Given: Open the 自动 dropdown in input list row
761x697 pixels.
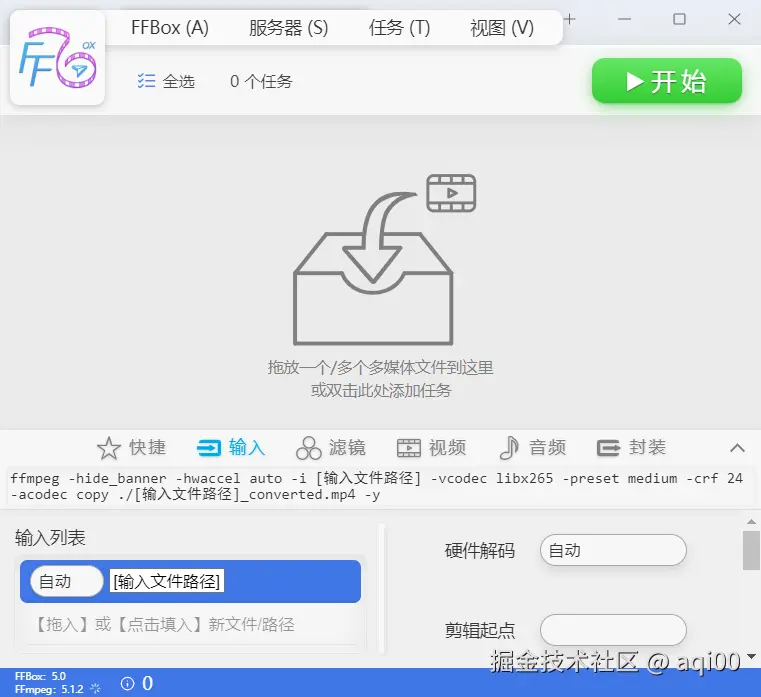Looking at the screenshot, I should pos(66,581).
